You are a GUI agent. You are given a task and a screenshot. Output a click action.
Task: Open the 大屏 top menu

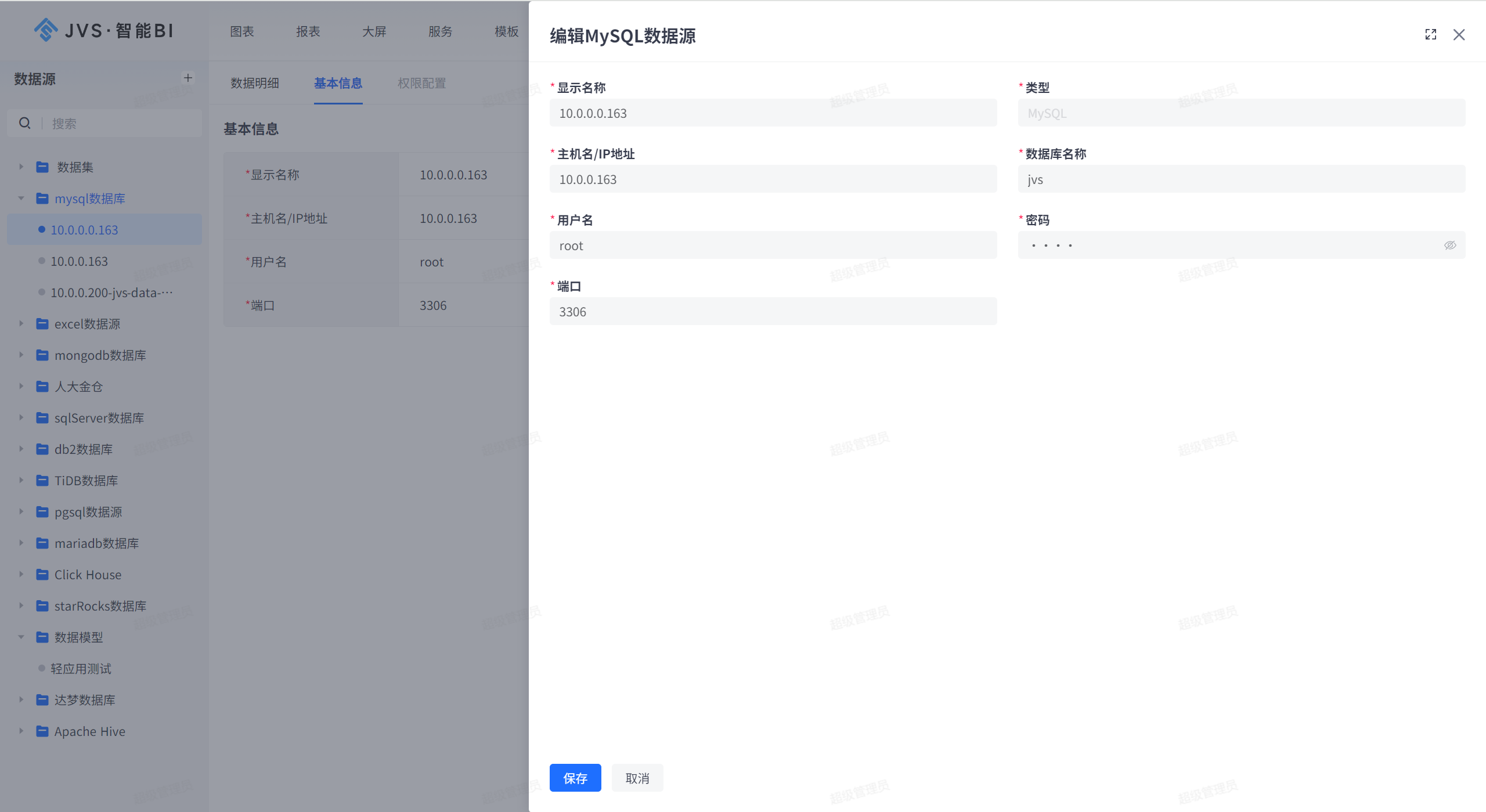[374, 31]
